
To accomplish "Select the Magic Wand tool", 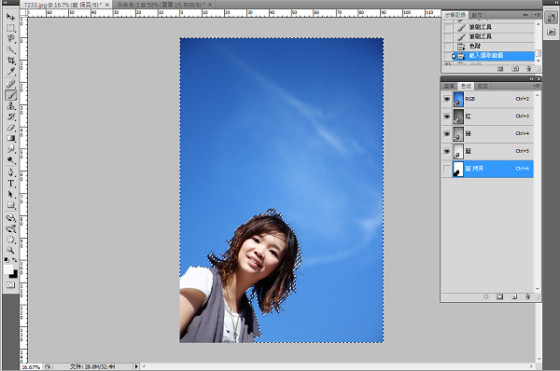I will (11, 50).
